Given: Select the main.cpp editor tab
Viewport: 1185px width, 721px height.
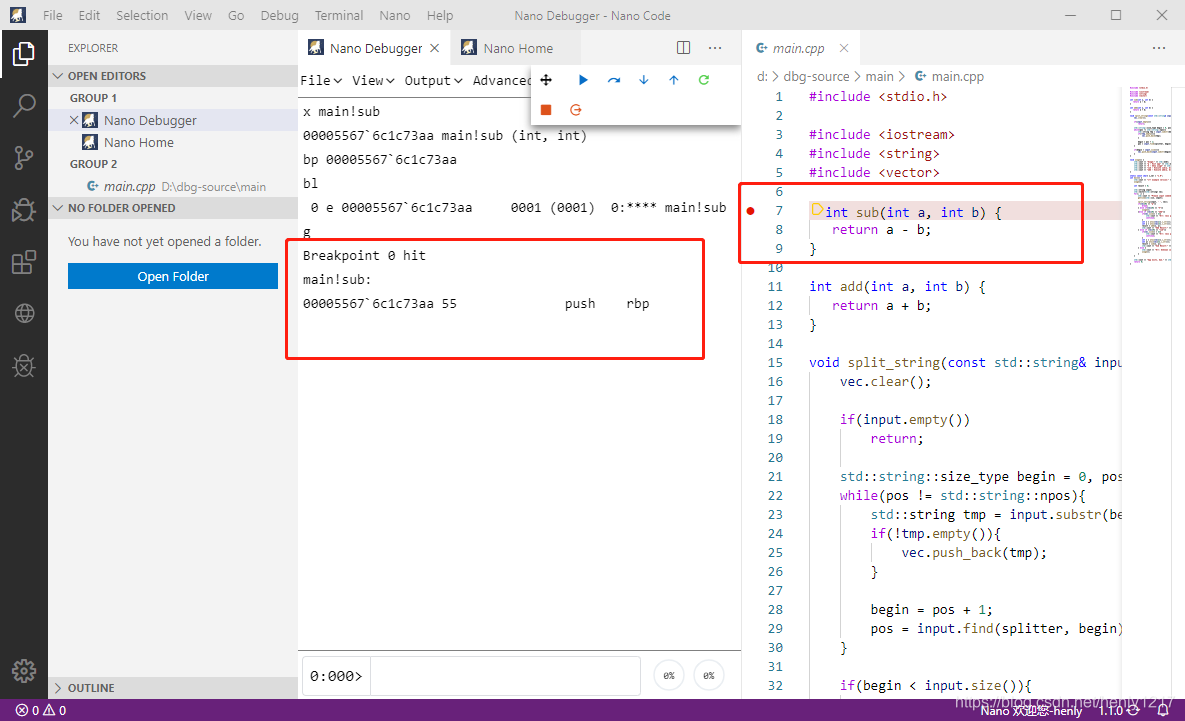Looking at the screenshot, I should point(801,48).
